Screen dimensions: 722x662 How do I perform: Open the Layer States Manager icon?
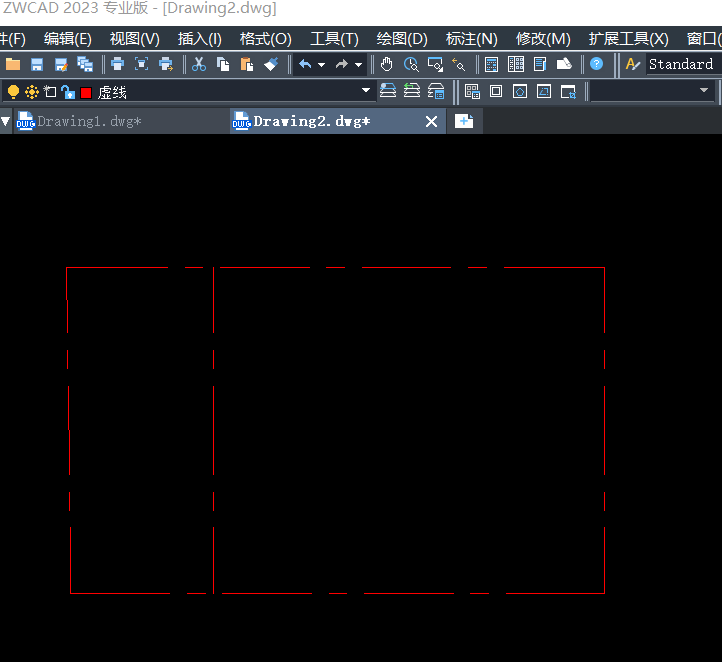tap(436, 91)
